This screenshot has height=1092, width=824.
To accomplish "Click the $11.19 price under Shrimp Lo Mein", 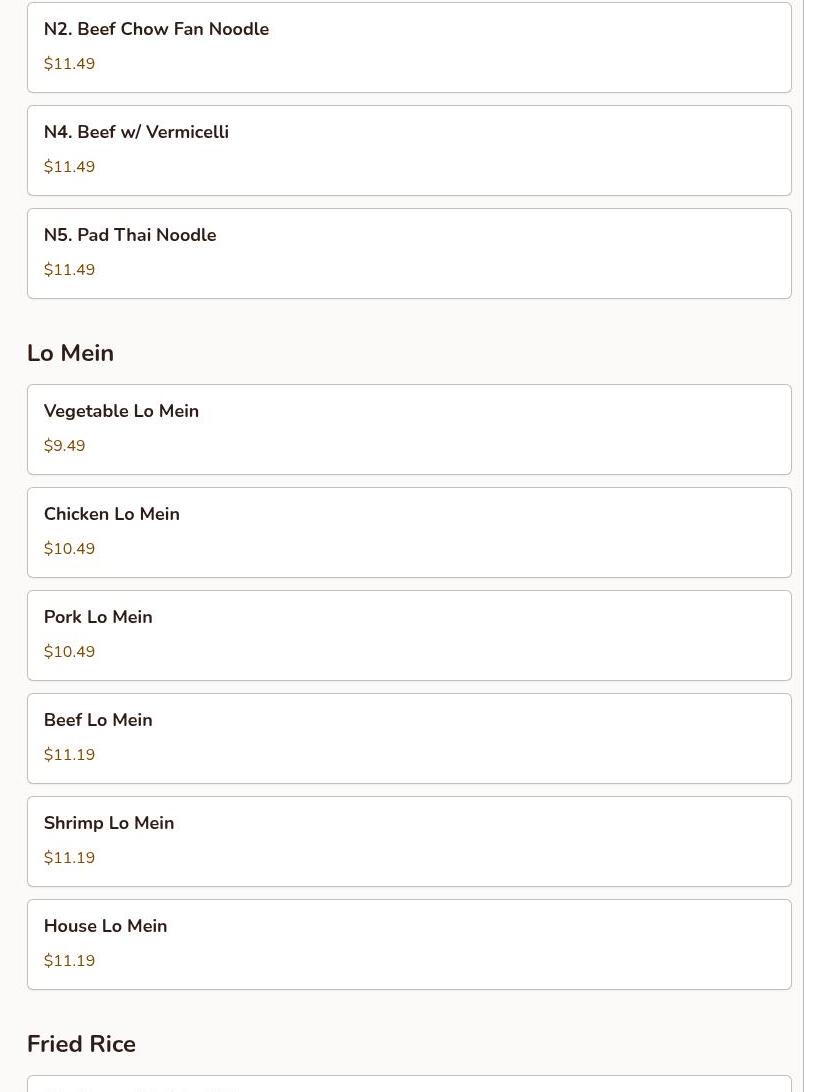I will tap(69, 858).
